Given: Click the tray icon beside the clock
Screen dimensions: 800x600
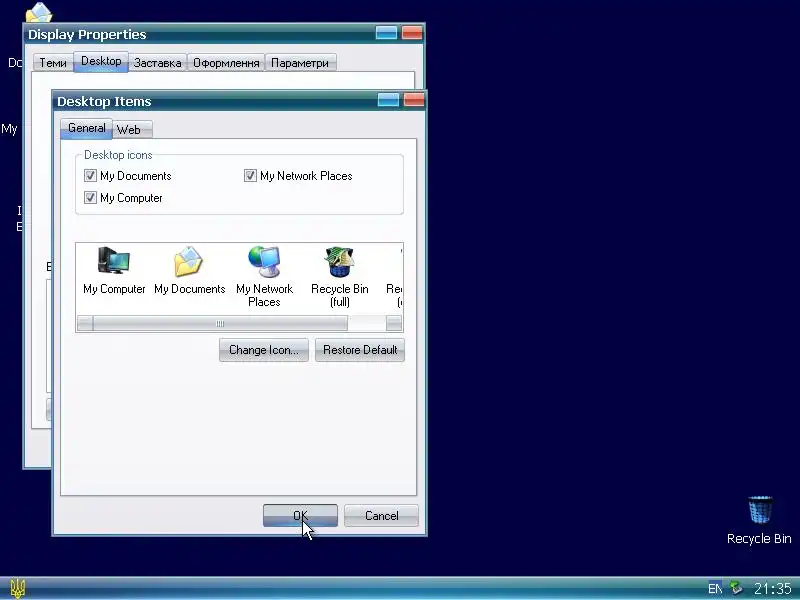Looking at the screenshot, I should pyautogui.click(x=736, y=588).
